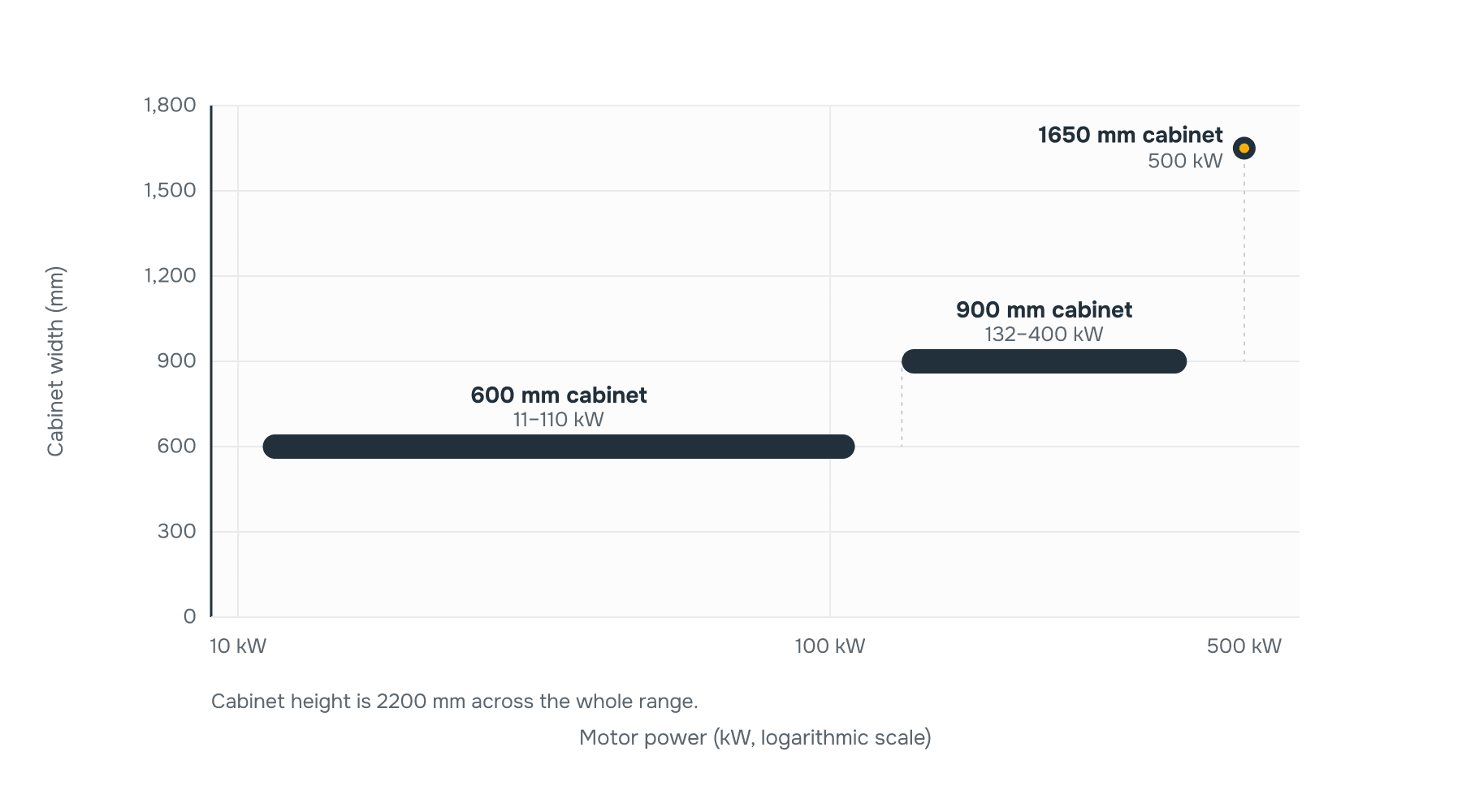Click the 'Cabinet width (mm)' axis title
1462x812 pixels.
tap(55, 361)
